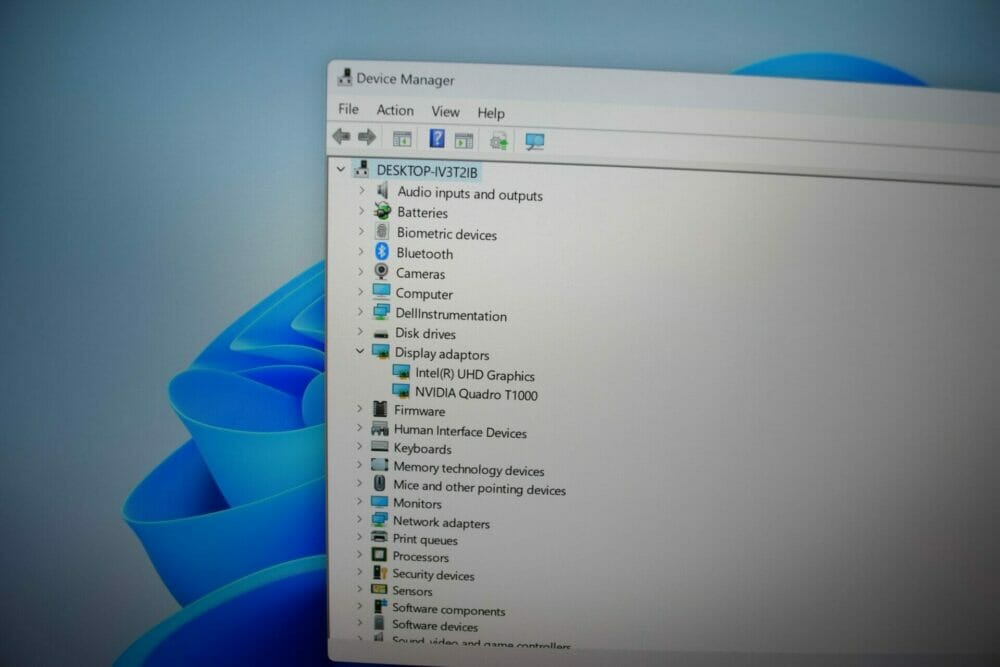The width and height of the screenshot is (1000, 667).
Task: Click the Bluetooth logo icon in the tree
Action: pyautogui.click(x=382, y=251)
